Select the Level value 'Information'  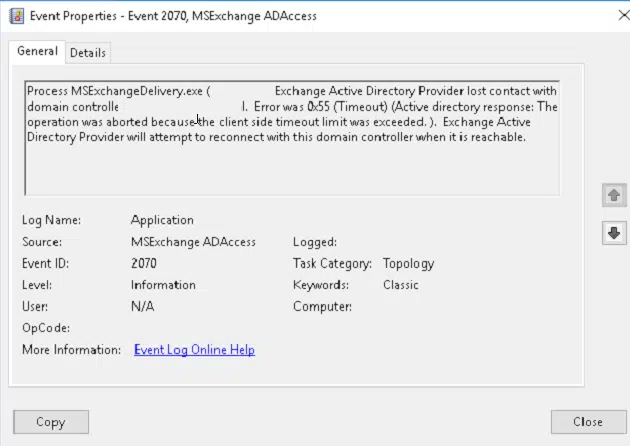coord(163,285)
